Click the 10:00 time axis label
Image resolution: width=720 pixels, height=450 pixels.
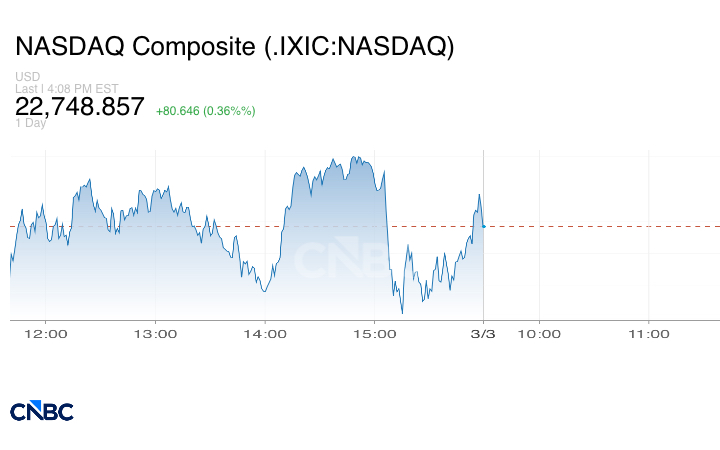click(539, 334)
